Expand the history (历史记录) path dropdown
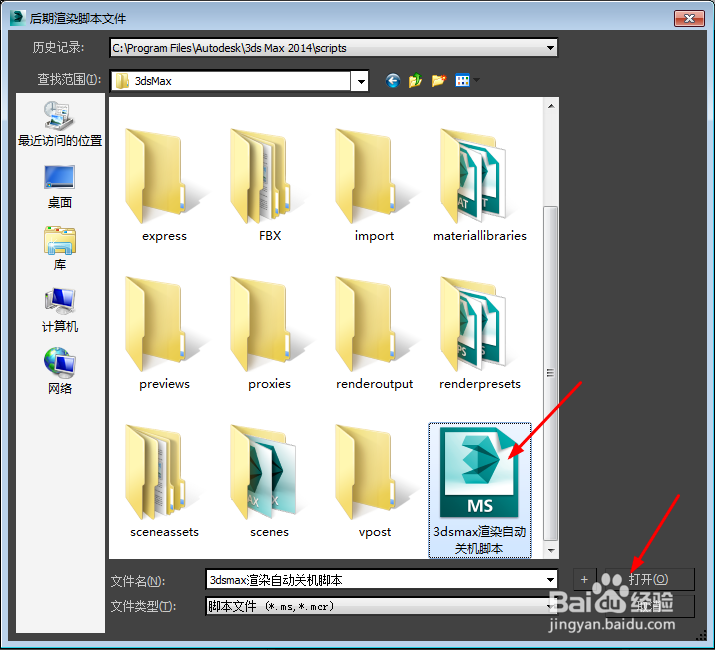715x650 pixels. (550, 48)
